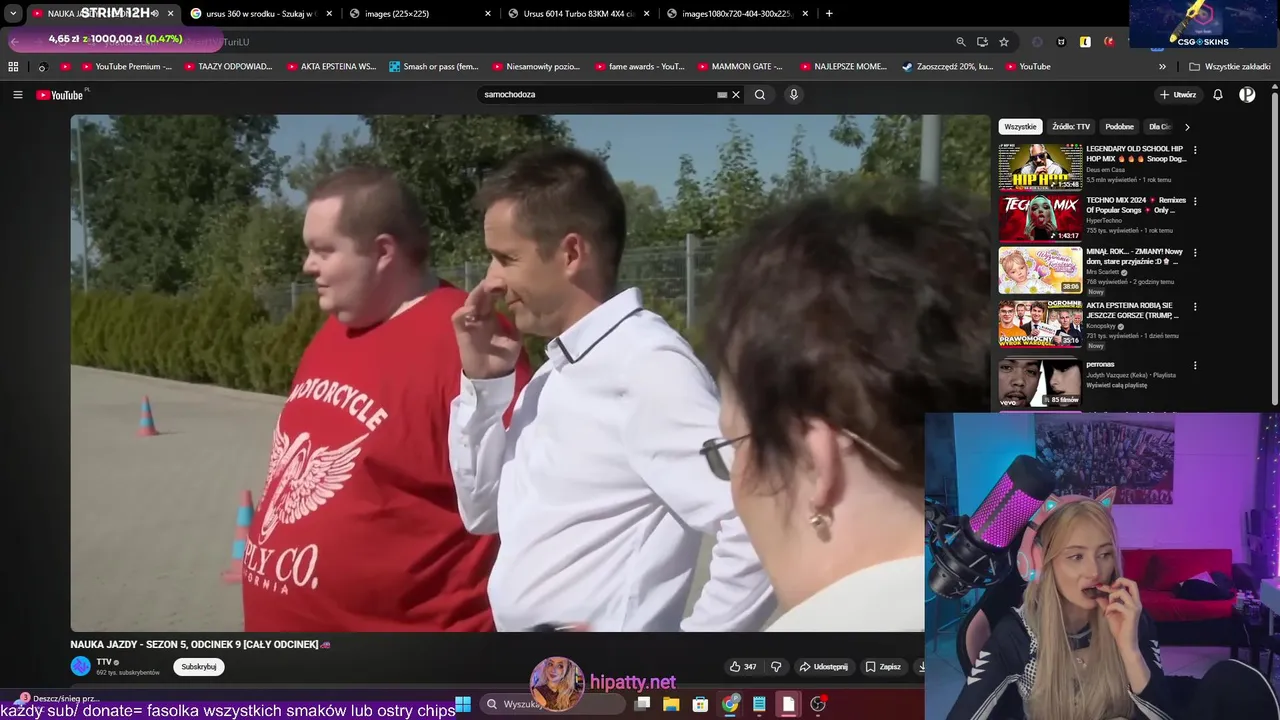
Task: Click the Utwórz create button
Action: tap(1178, 95)
